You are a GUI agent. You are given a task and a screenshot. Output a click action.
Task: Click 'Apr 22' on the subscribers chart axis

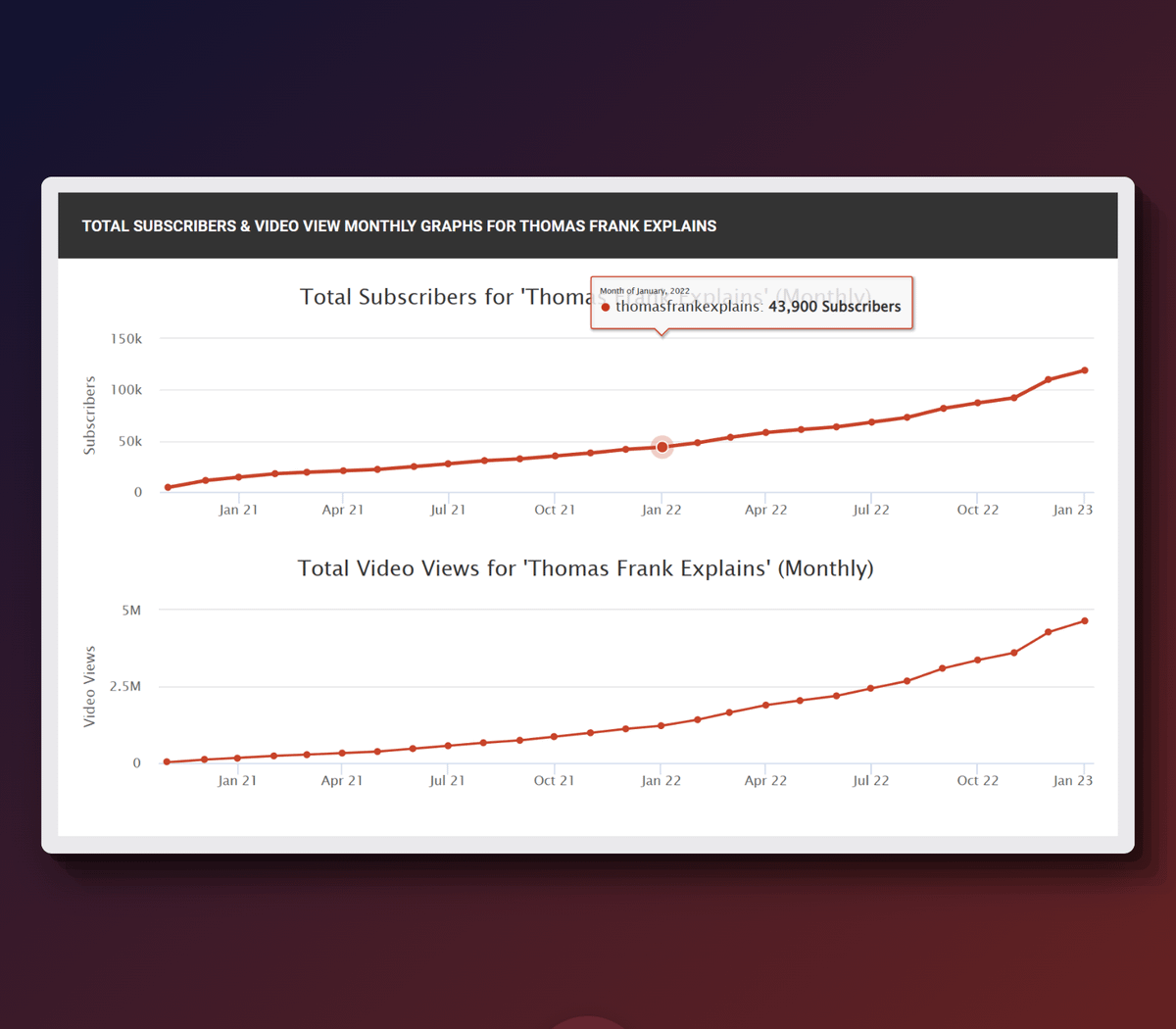click(766, 510)
